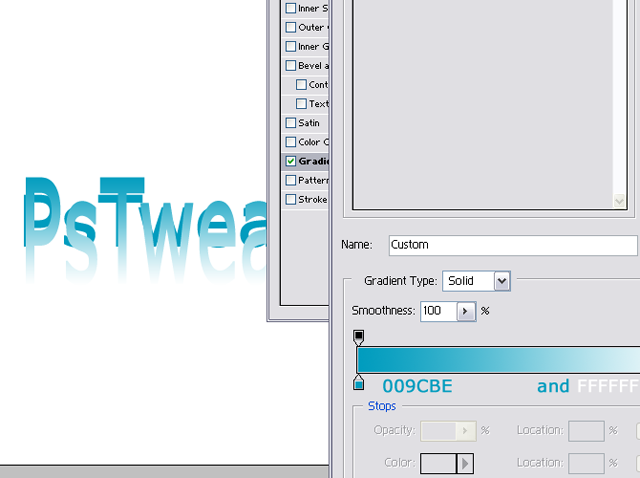
Task: Click the Opacity stop value field
Action: click(x=438, y=431)
